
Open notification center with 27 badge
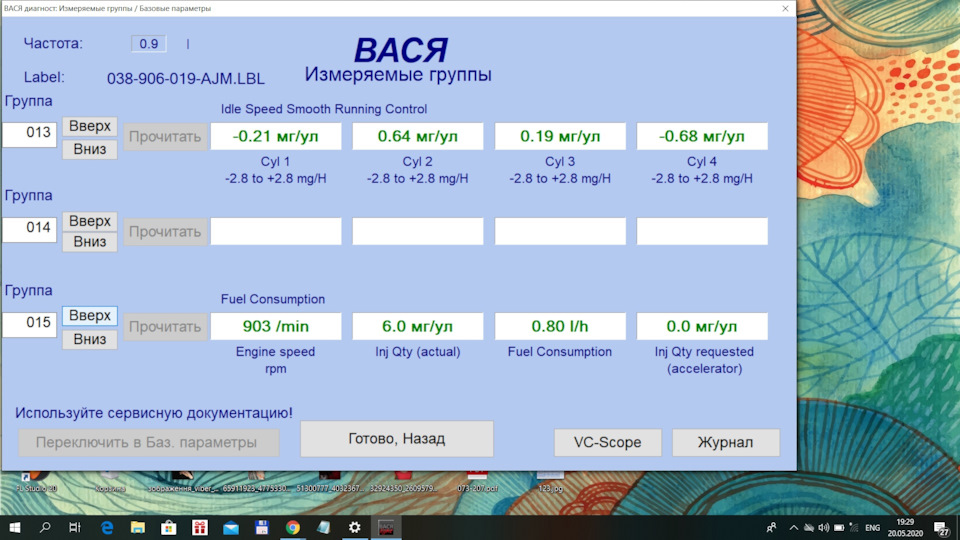942,528
